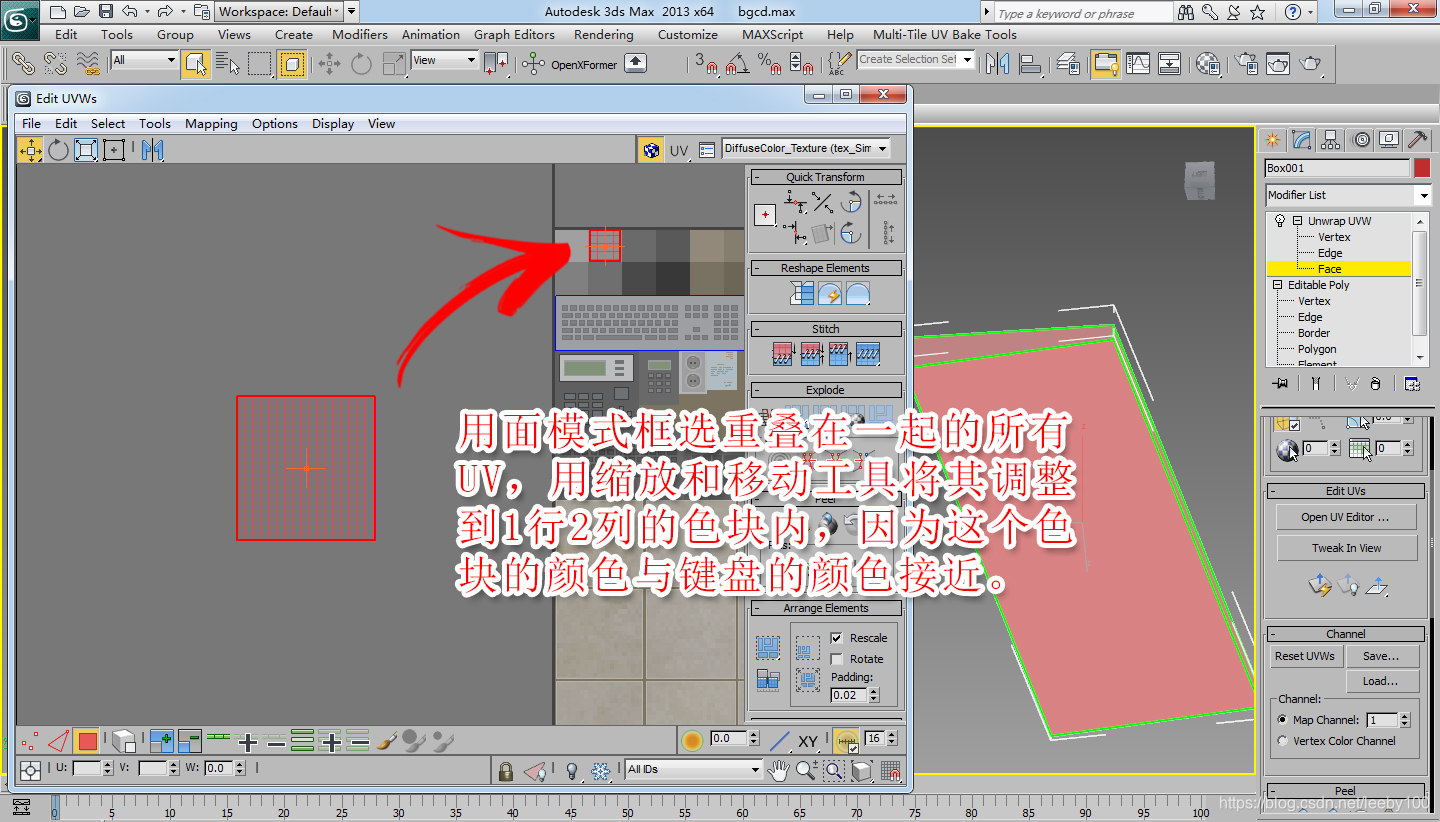Open the Mapping menu in Edit UVWs
1440x822 pixels.
click(x=211, y=123)
